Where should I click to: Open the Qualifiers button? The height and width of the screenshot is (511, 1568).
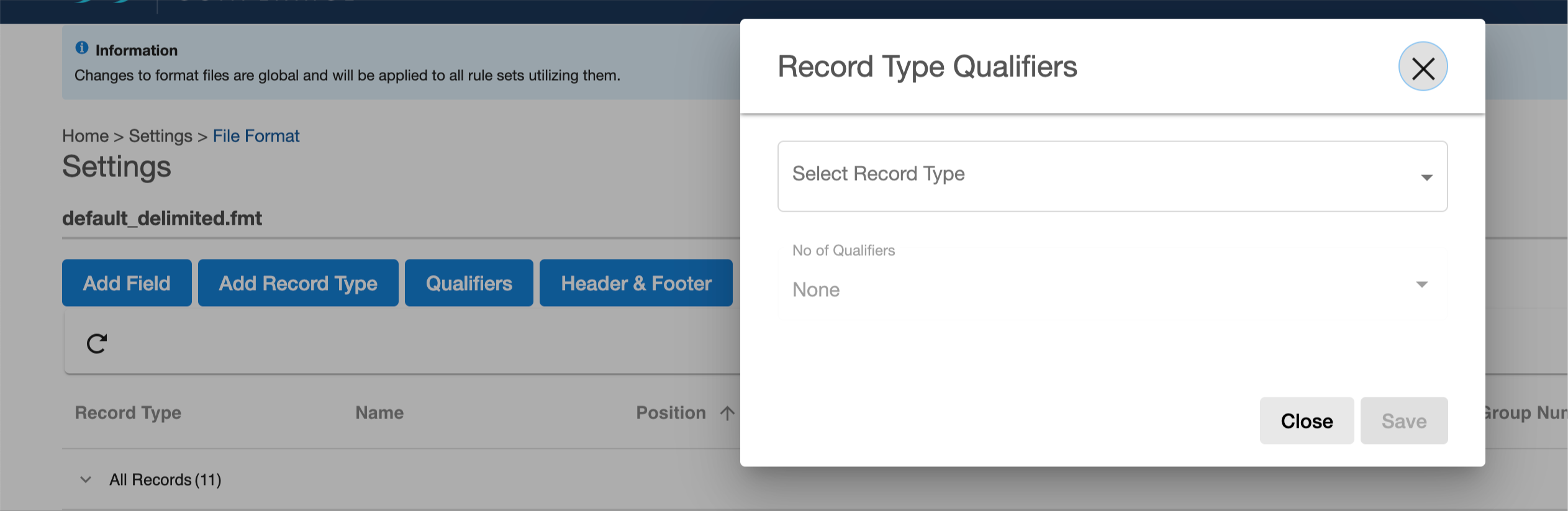[469, 283]
